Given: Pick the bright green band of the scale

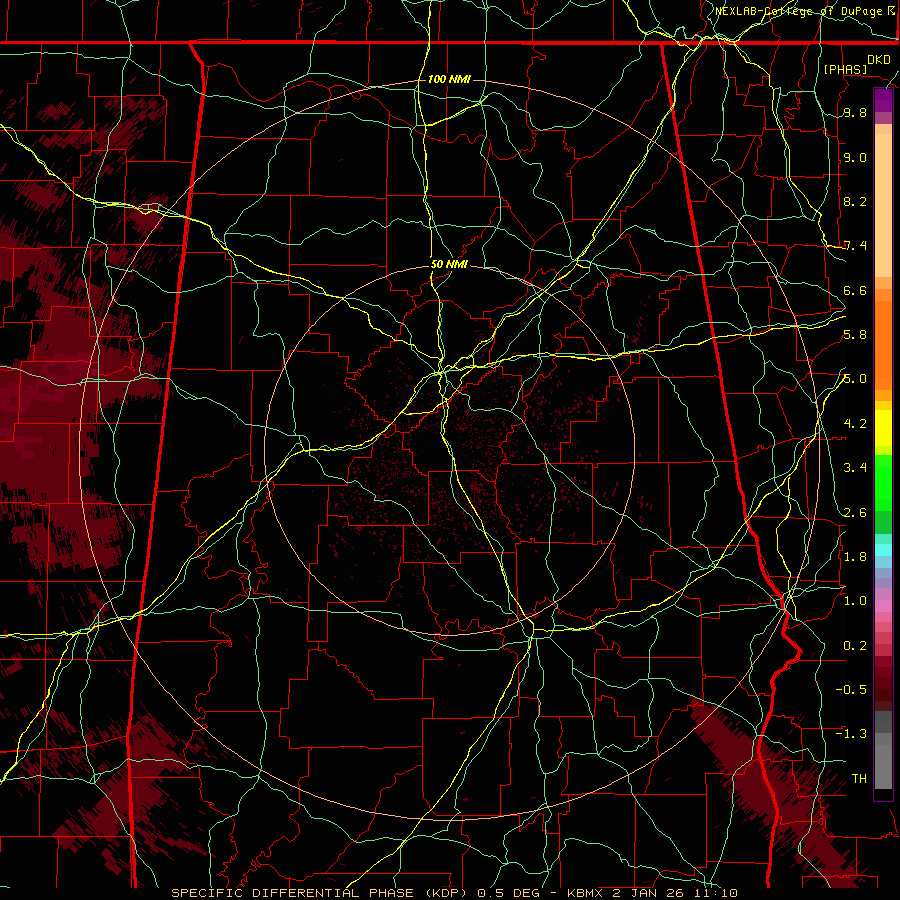Looking at the screenshot, I should click(883, 482).
